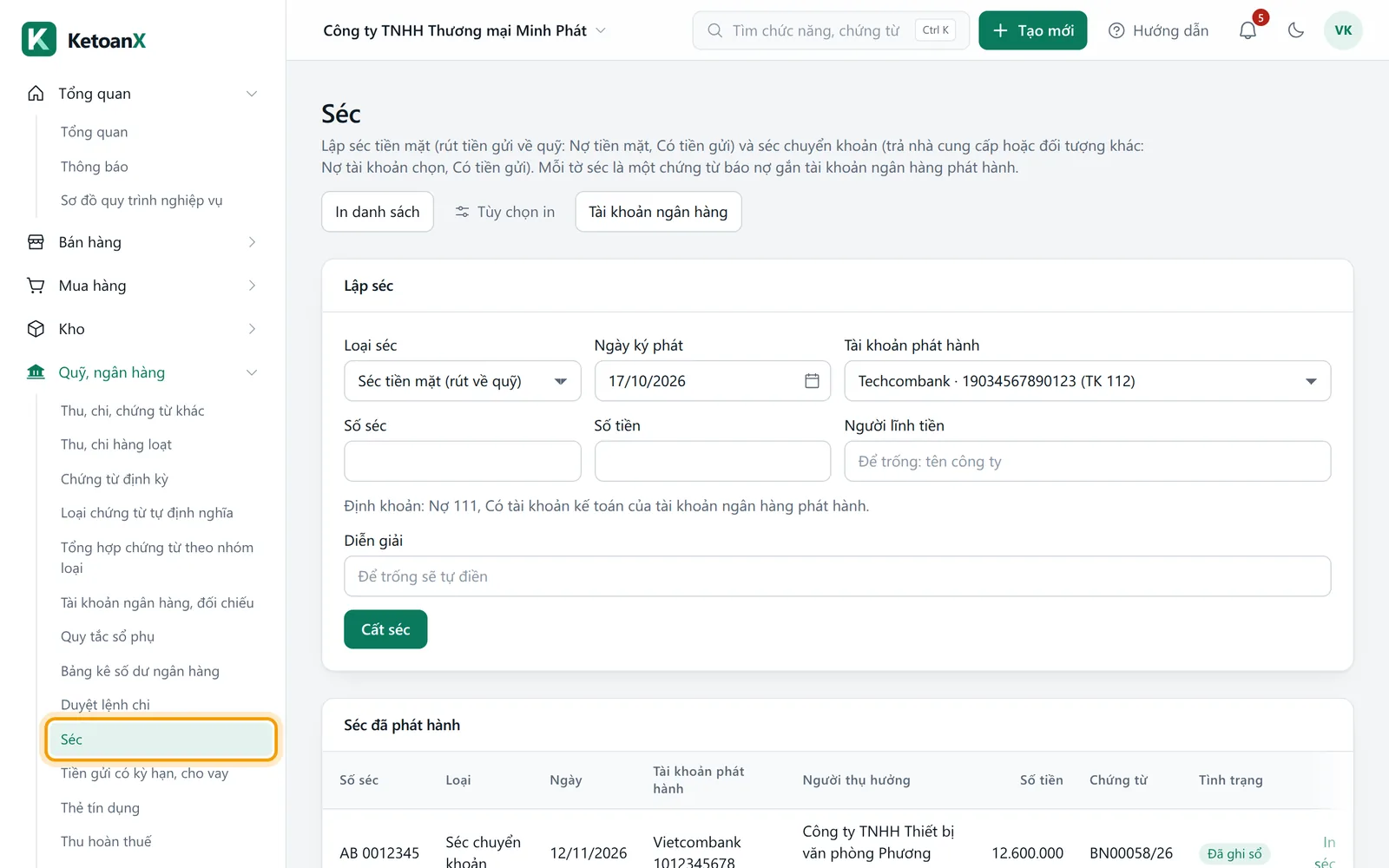The image size is (1389, 868).
Task: Click the Đã ghi sổ status badge
Action: click(1234, 853)
